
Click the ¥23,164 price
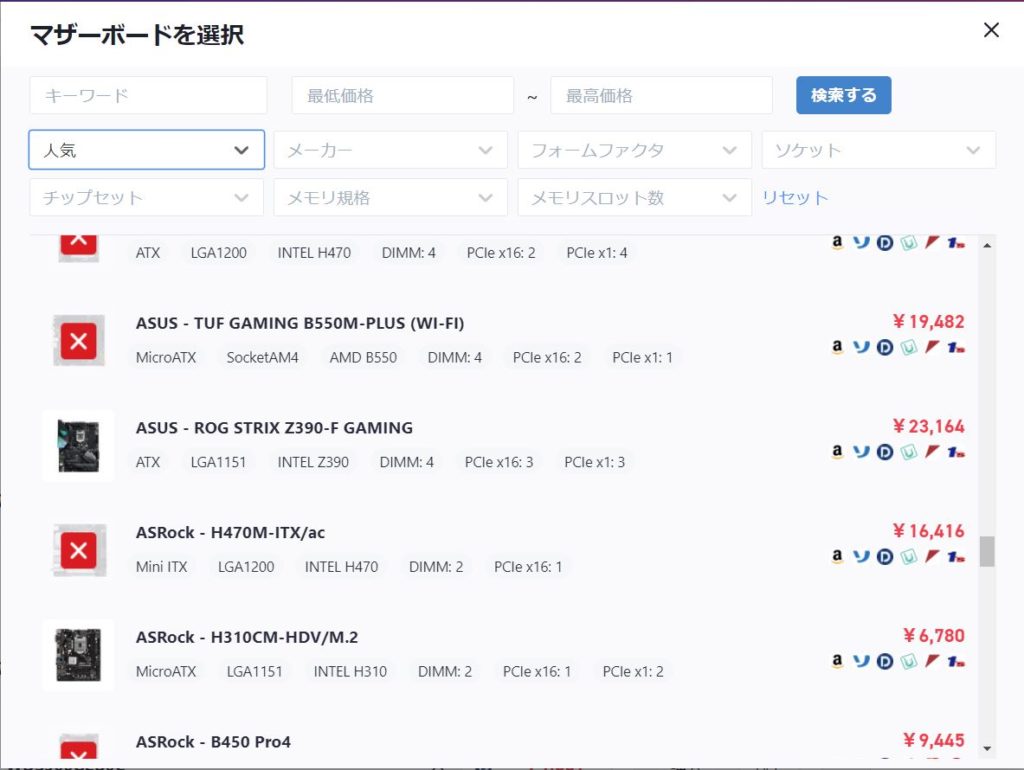pos(929,426)
